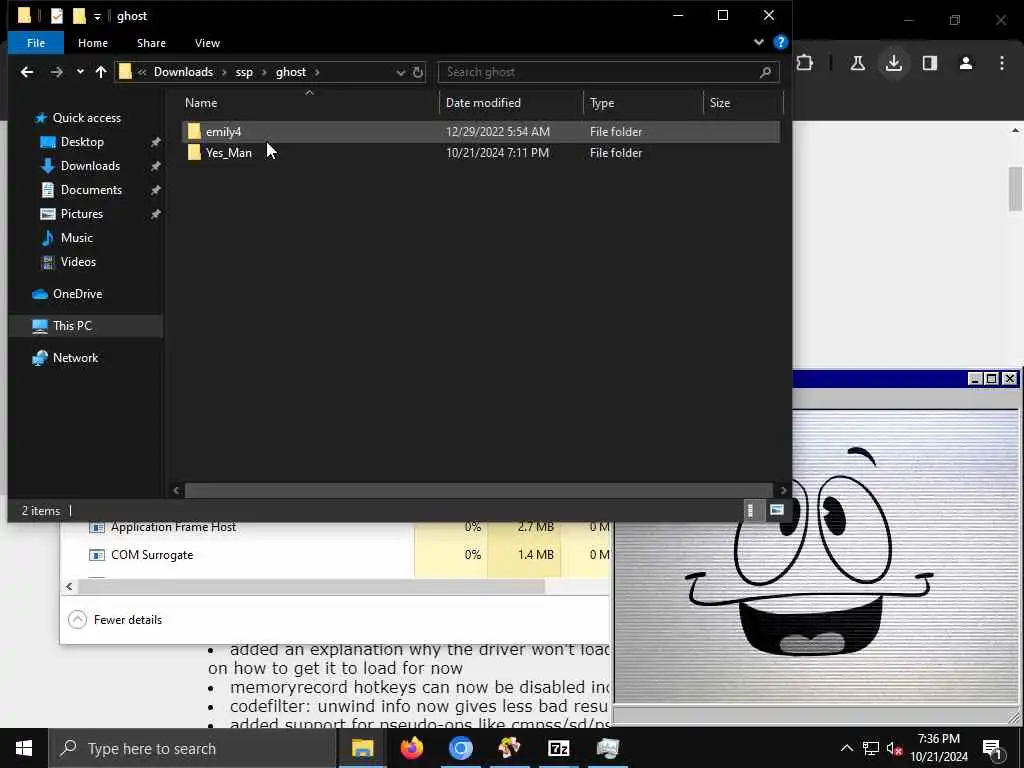Toggle Chrome side panel icon
This screenshot has width=1024, height=768.
pos(929,63)
